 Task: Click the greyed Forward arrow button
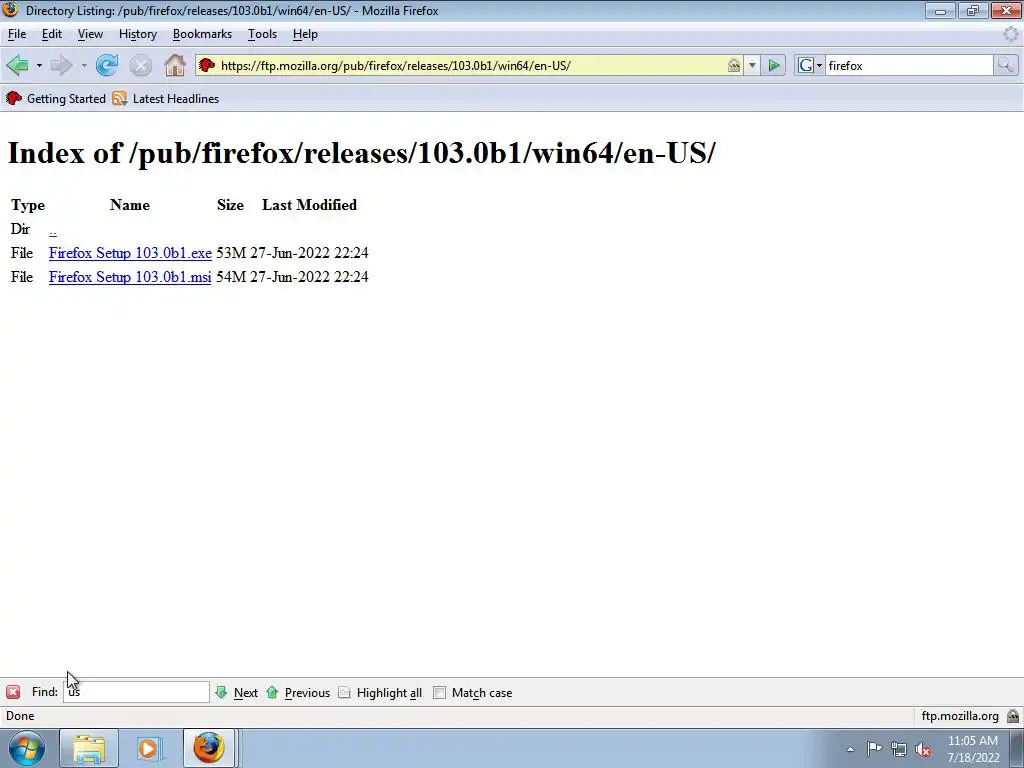(61, 65)
